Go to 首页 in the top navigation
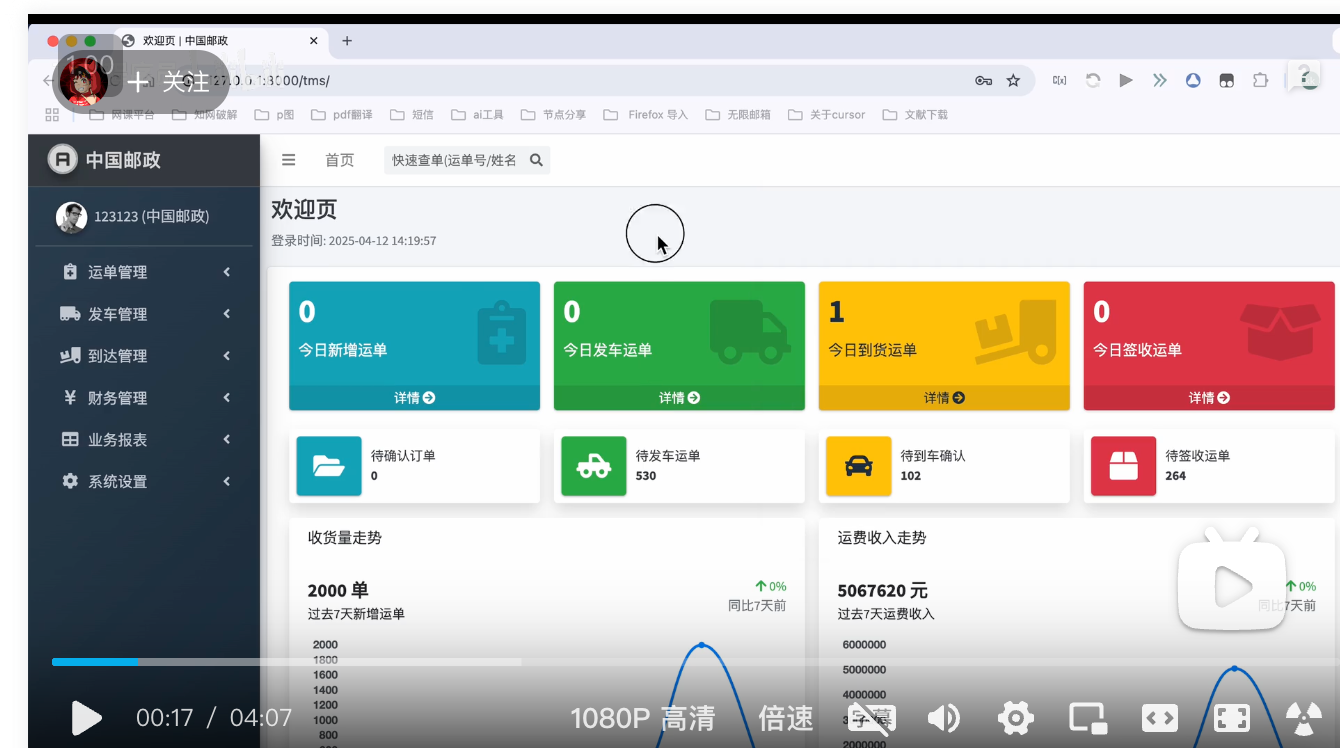The image size is (1340, 748). (x=339, y=160)
